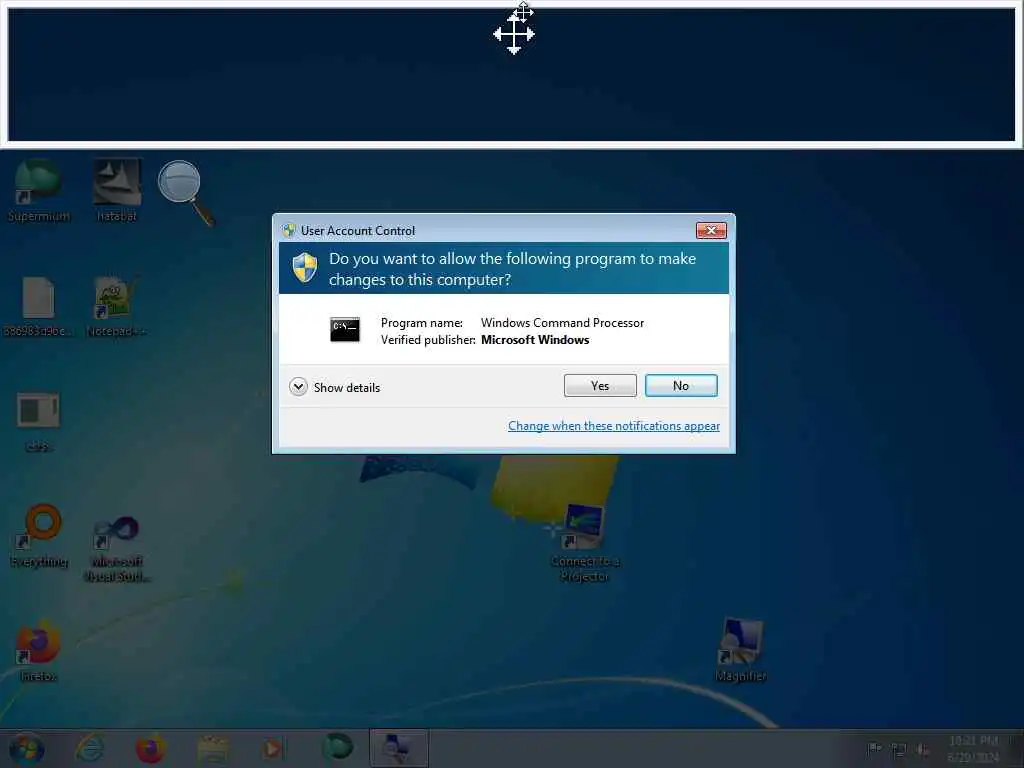The image size is (1024, 768).
Task: Select the desktop image icon beside Supermium
Action: (117, 191)
